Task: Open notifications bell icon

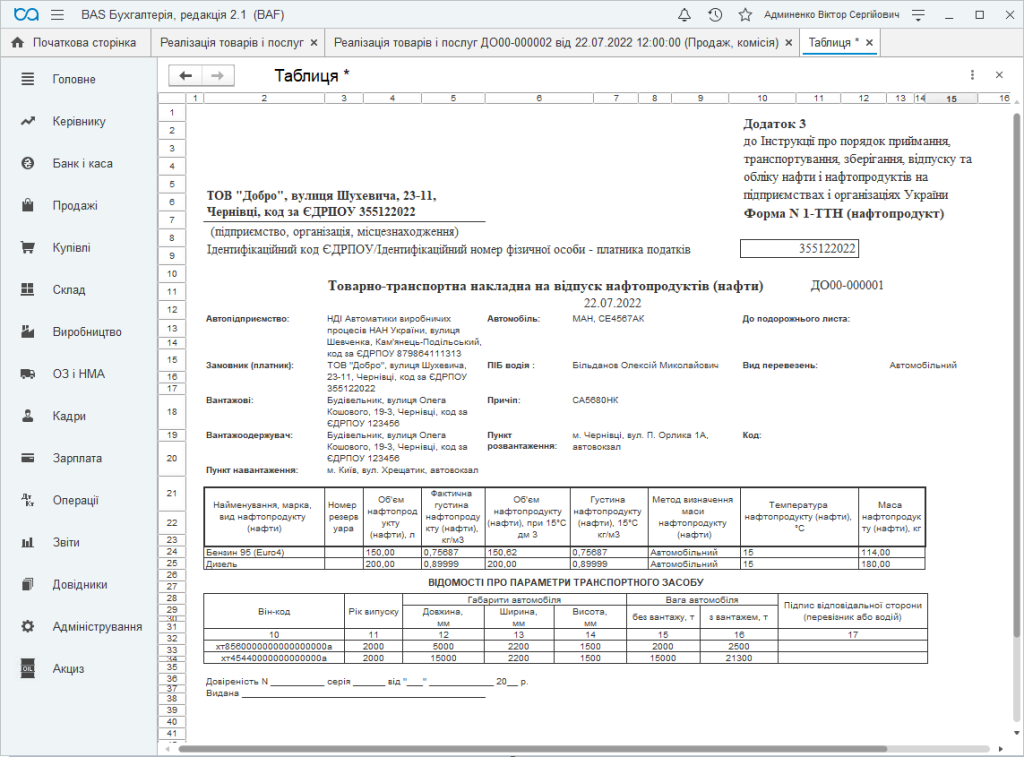Action: point(684,14)
